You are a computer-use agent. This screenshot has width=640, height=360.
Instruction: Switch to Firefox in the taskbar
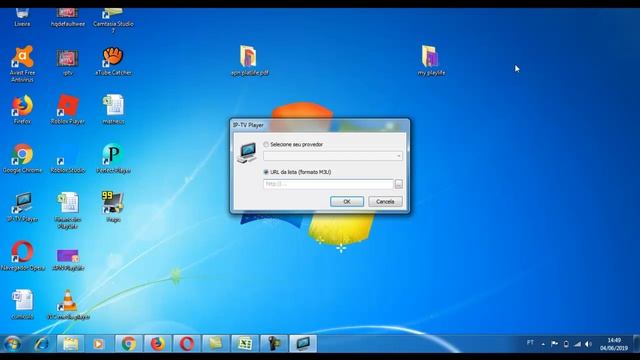(x=158, y=344)
